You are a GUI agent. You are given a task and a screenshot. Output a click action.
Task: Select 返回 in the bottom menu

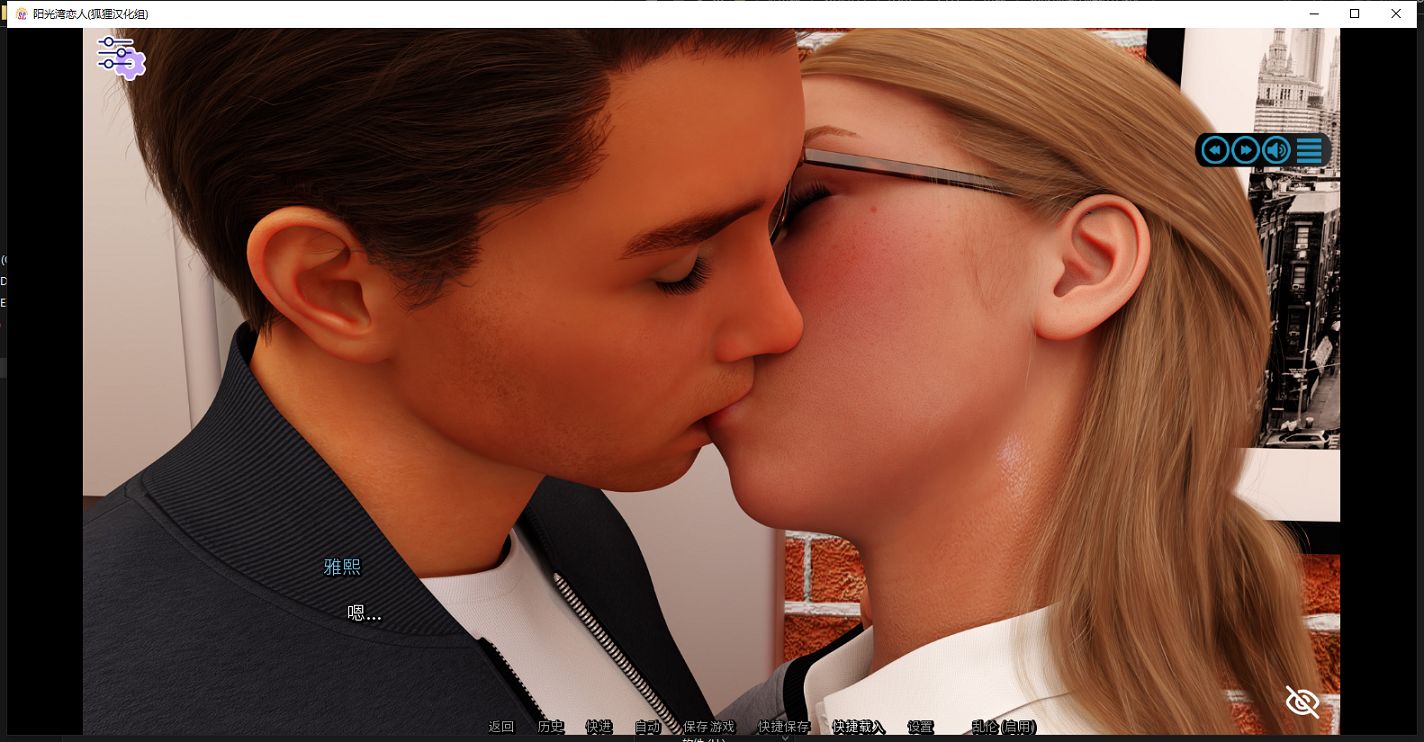click(501, 727)
